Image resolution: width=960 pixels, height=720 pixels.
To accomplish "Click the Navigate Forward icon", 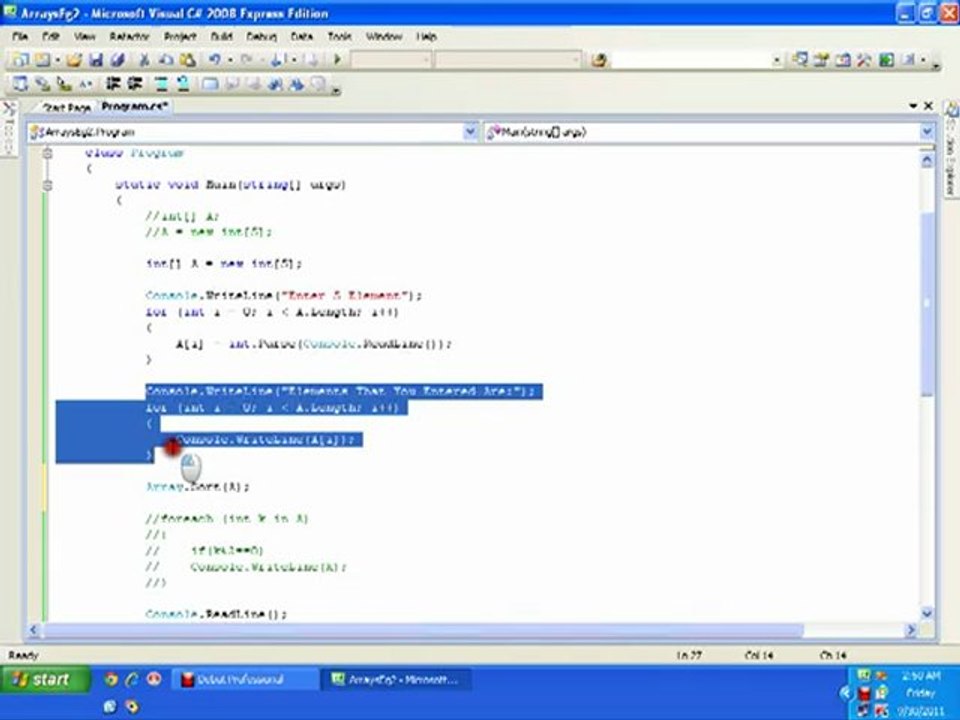I will tap(312, 59).
